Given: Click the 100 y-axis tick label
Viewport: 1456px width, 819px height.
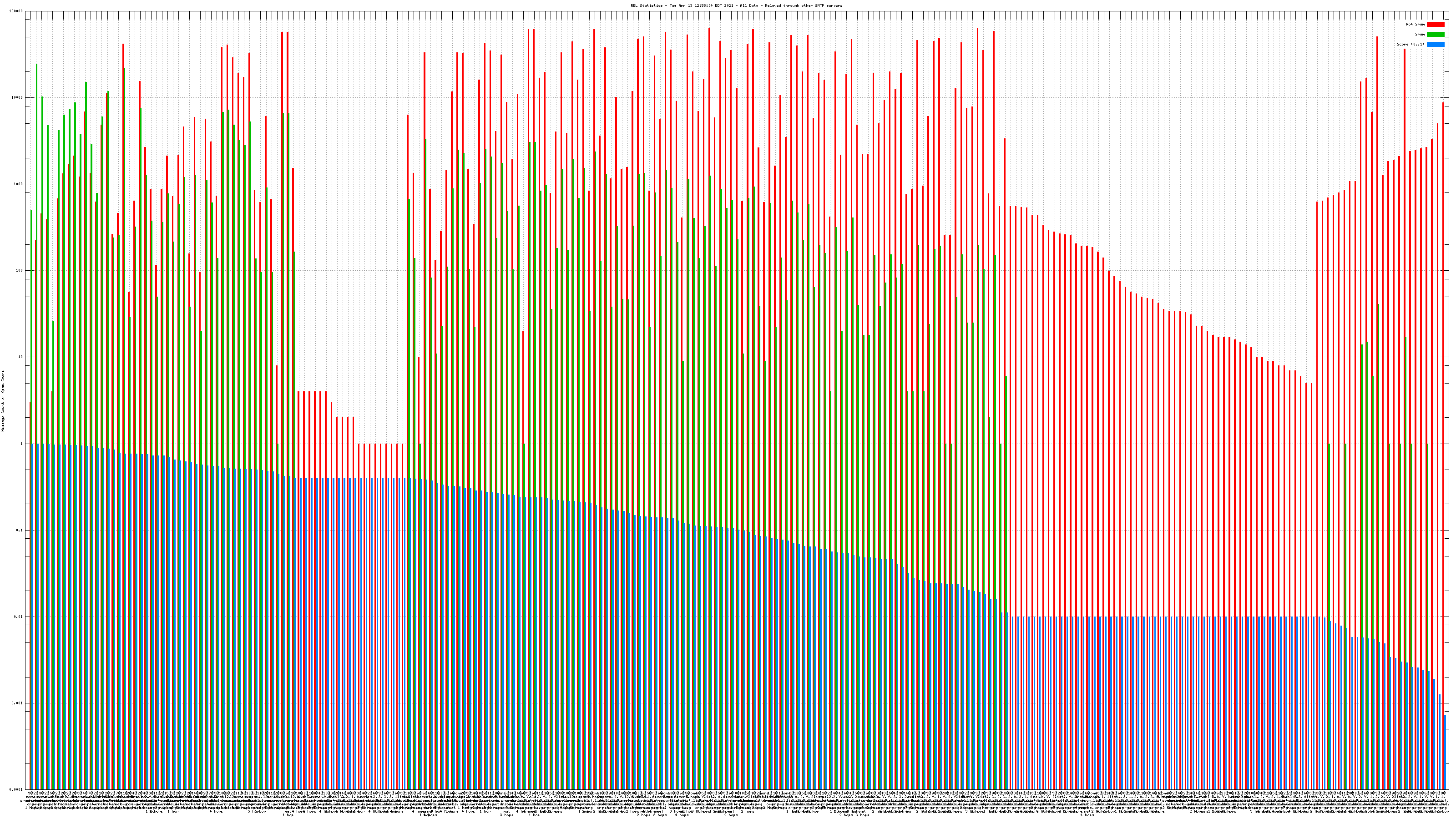Looking at the screenshot, I should point(20,271).
